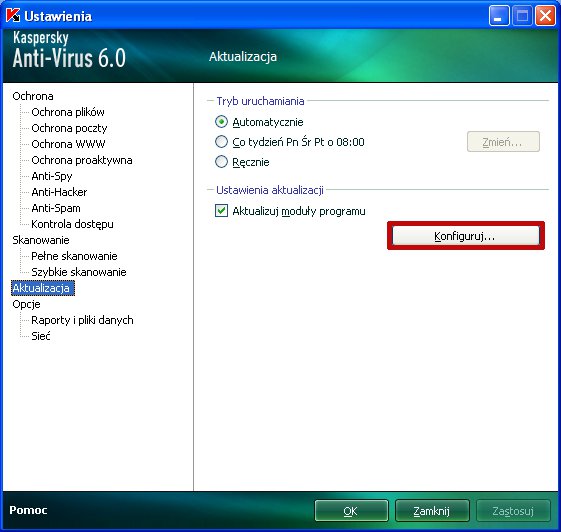Click the Zastosuj button
The width and height of the screenshot is (561, 532).
coord(513,511)
